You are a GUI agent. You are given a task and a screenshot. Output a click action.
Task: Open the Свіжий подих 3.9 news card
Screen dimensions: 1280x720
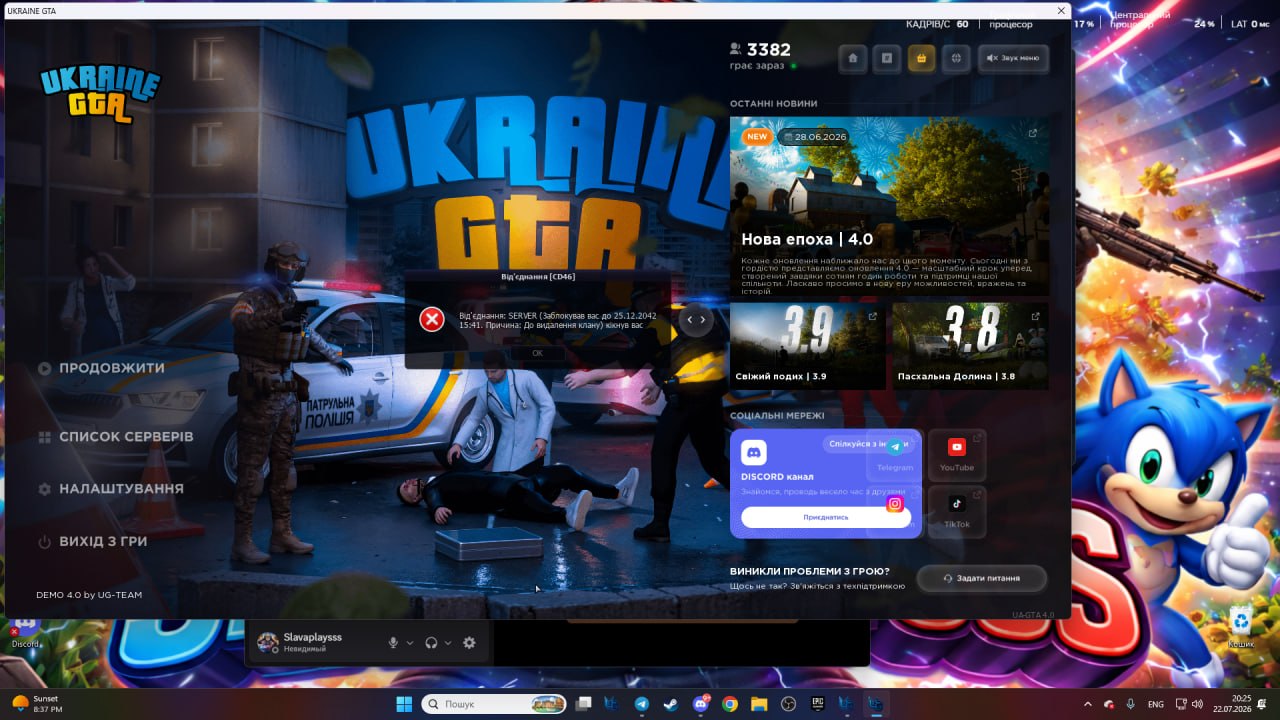point(808,346)
